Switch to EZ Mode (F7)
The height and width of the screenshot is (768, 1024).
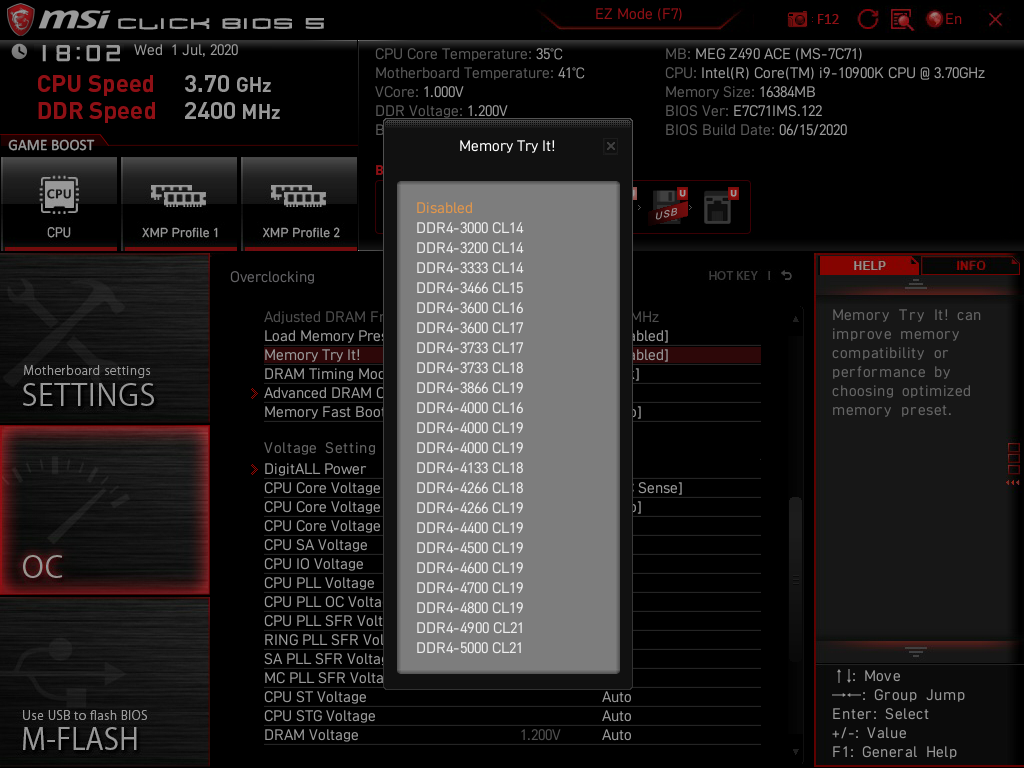[x=637, y=14]
